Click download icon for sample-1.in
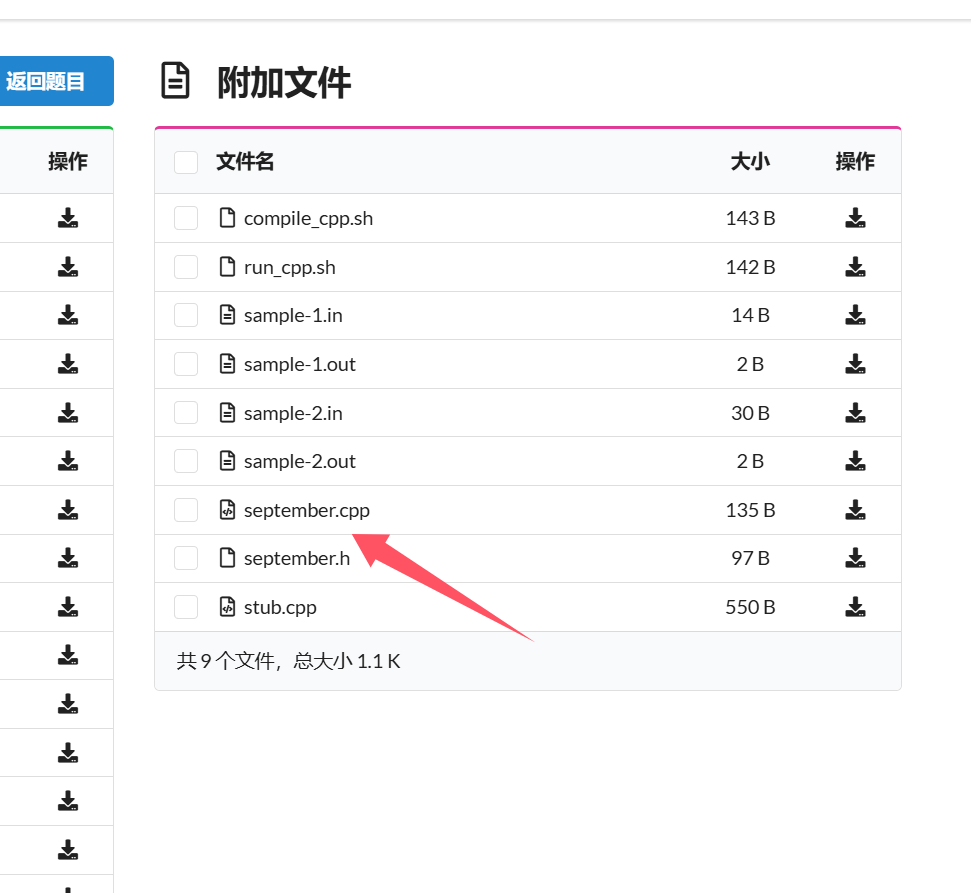 point(855,315)
